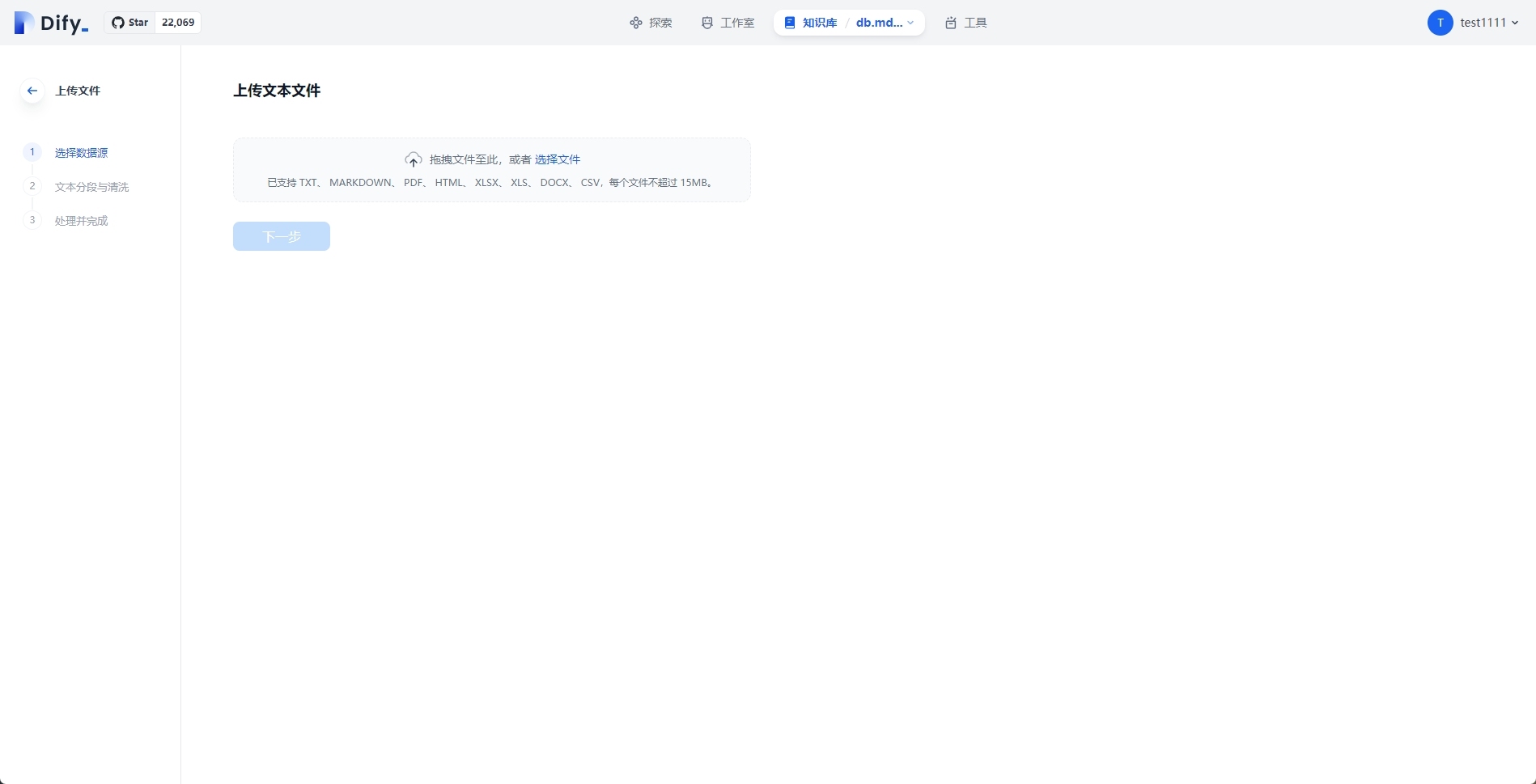
Task: Expand the db.md... knowledge base dropdown
Action: [885, 23]
